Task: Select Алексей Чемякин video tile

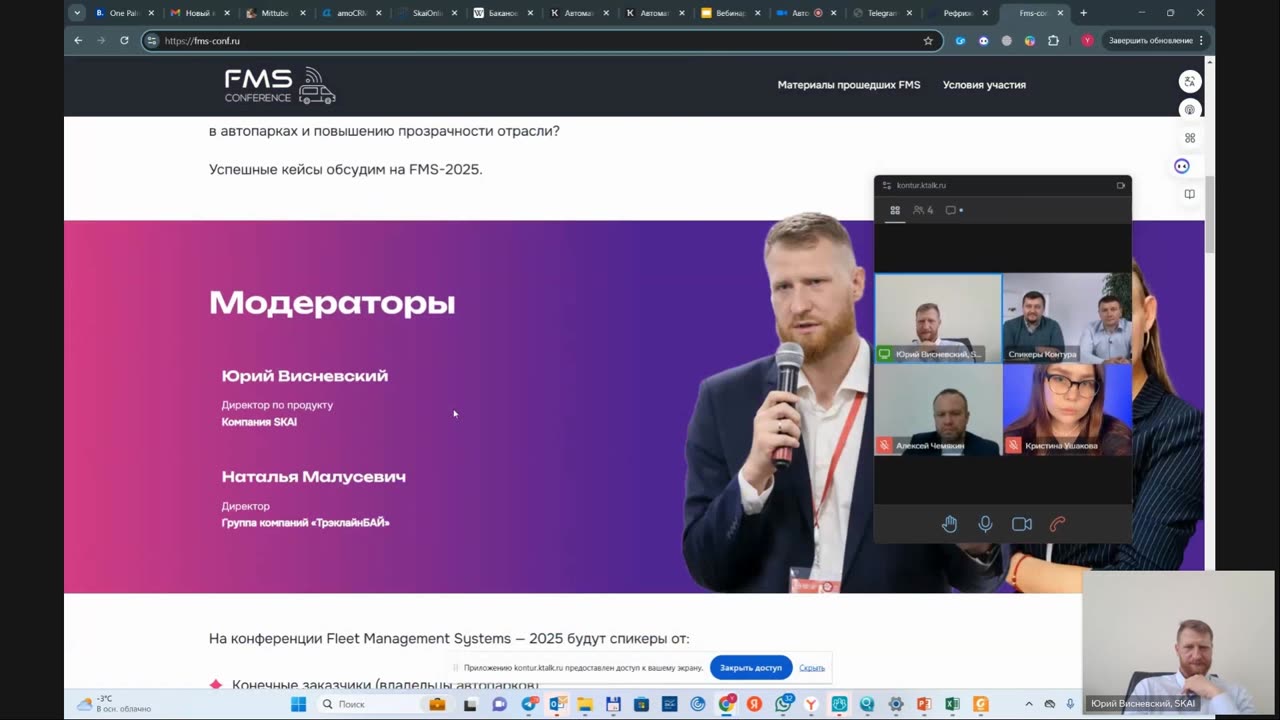Action: [938, 409]
